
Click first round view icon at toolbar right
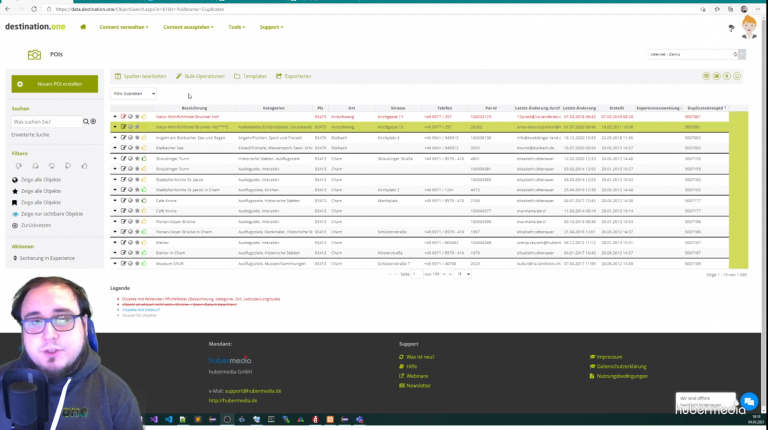click(x=706, y=76)
